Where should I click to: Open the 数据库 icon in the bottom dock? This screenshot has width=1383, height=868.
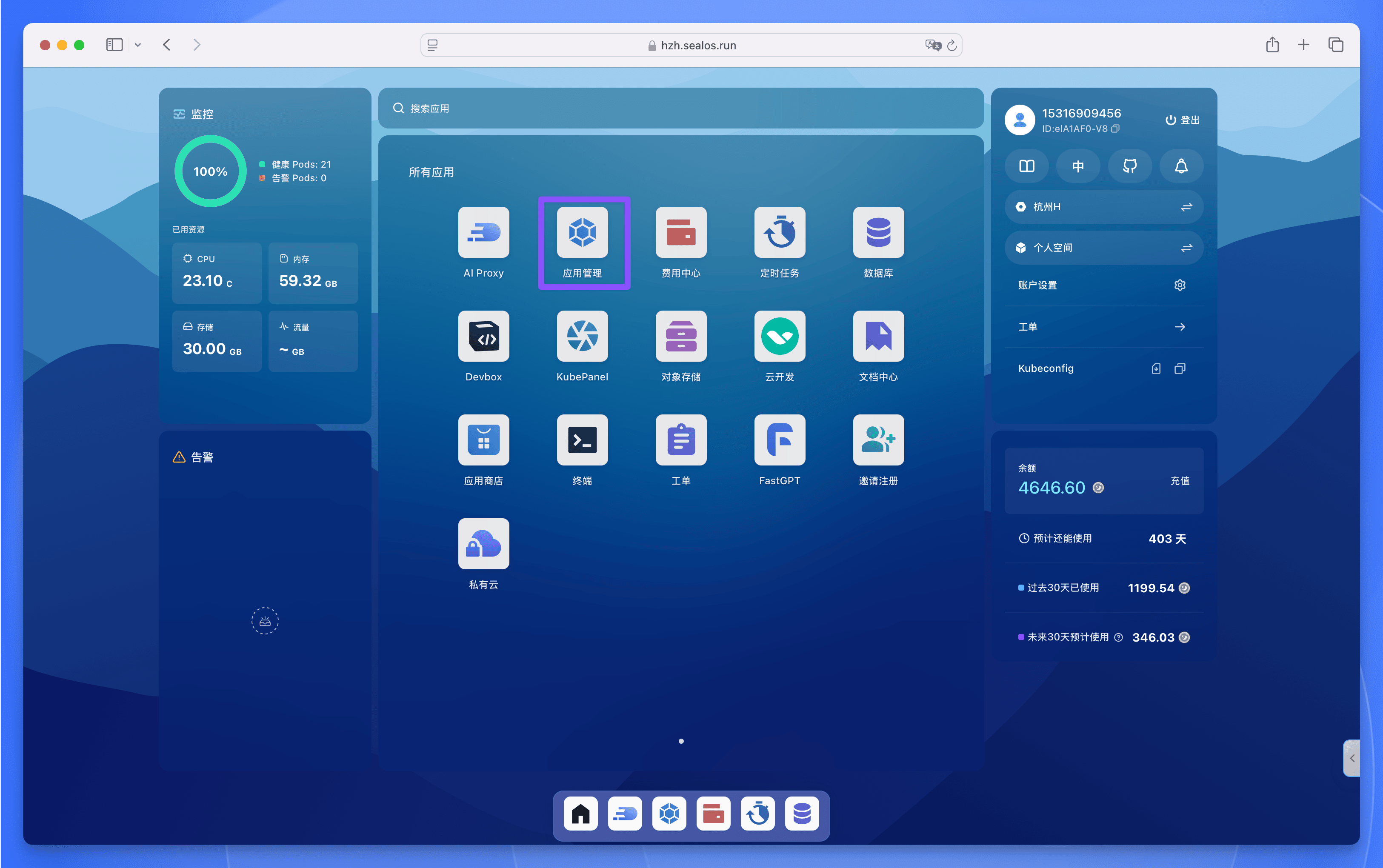(802, 814)
